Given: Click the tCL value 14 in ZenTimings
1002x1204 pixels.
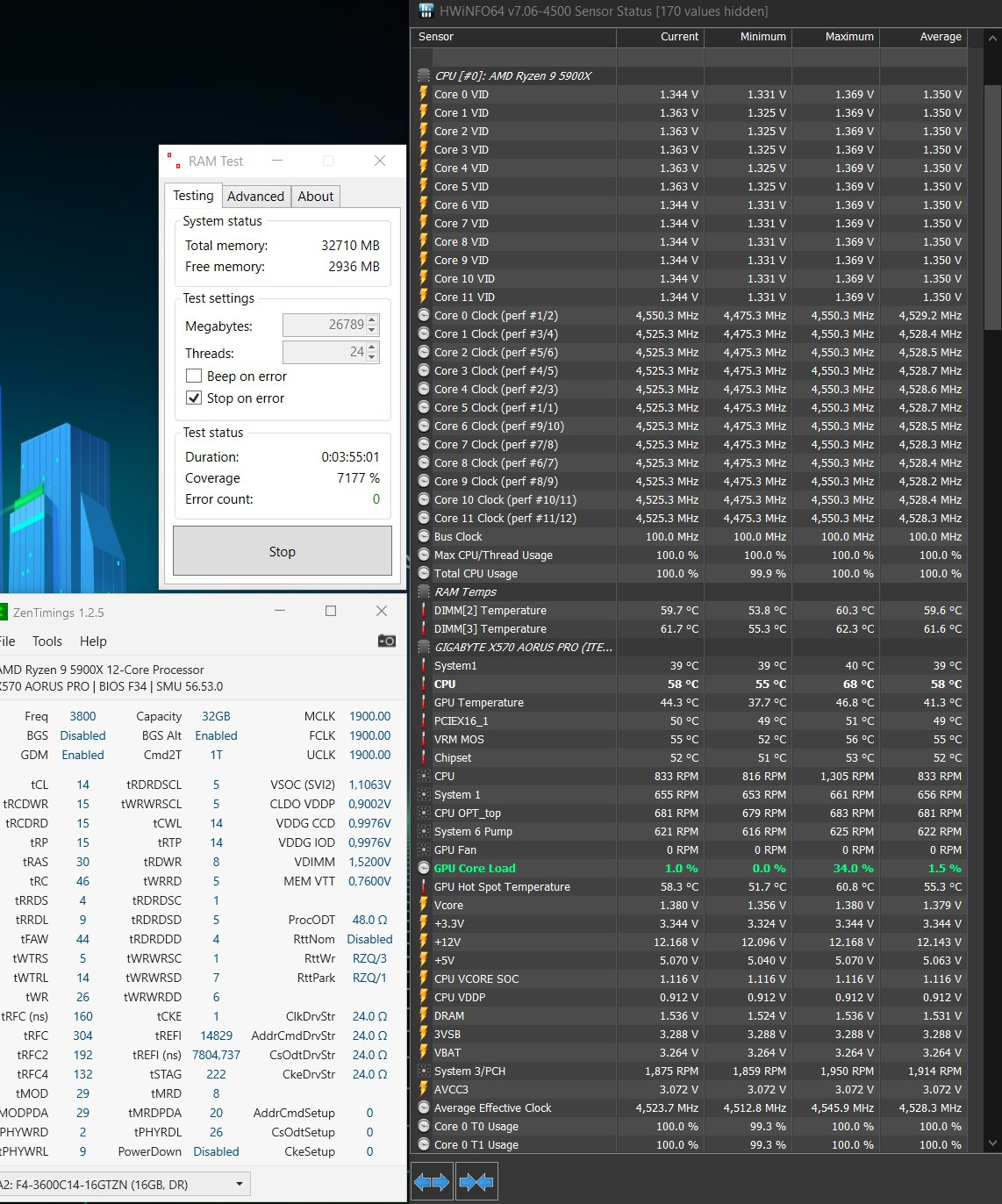Looking at the screenshot, I should [82, 785].
